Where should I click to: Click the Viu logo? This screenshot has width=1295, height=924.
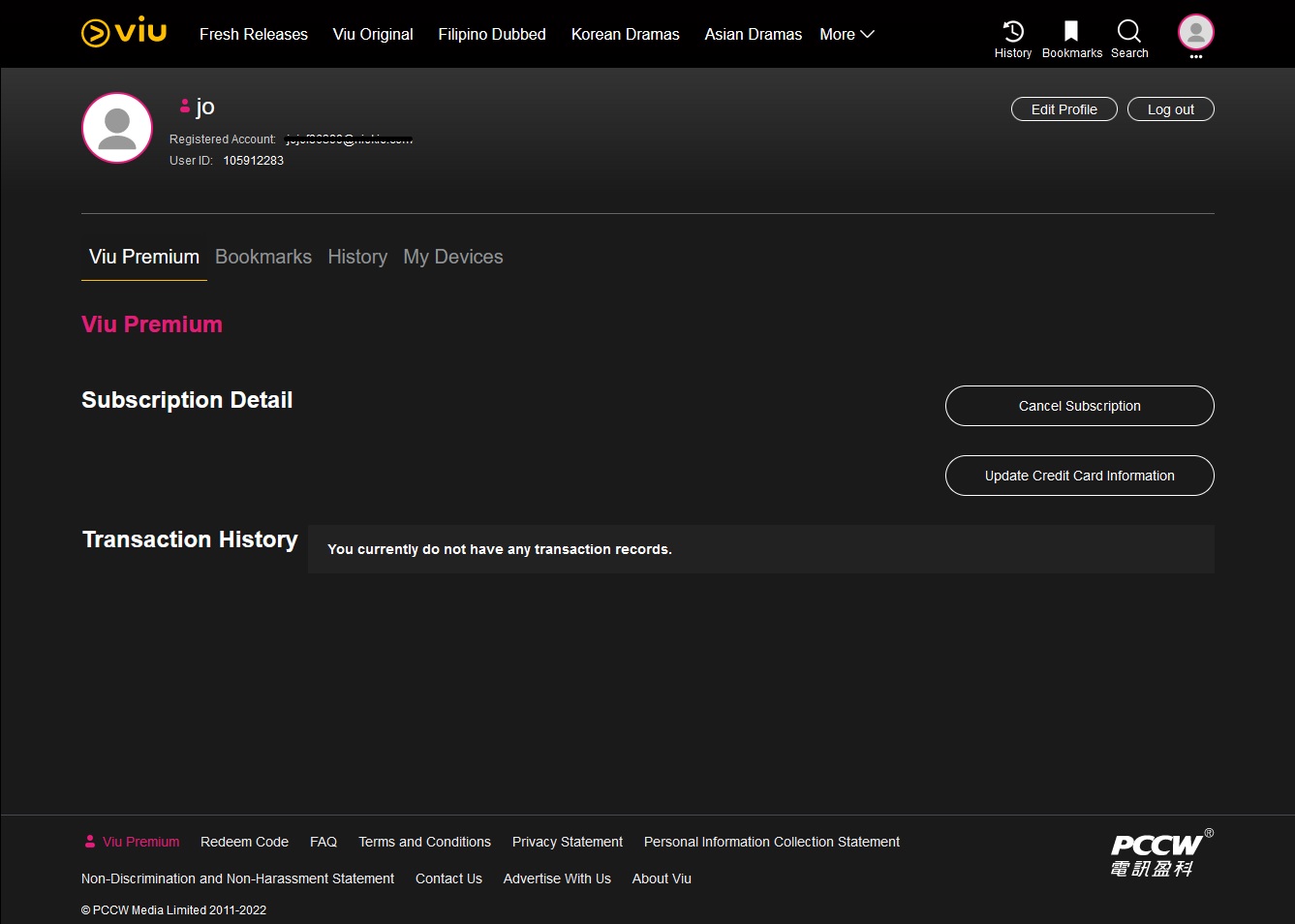click(x=124, y=33)
